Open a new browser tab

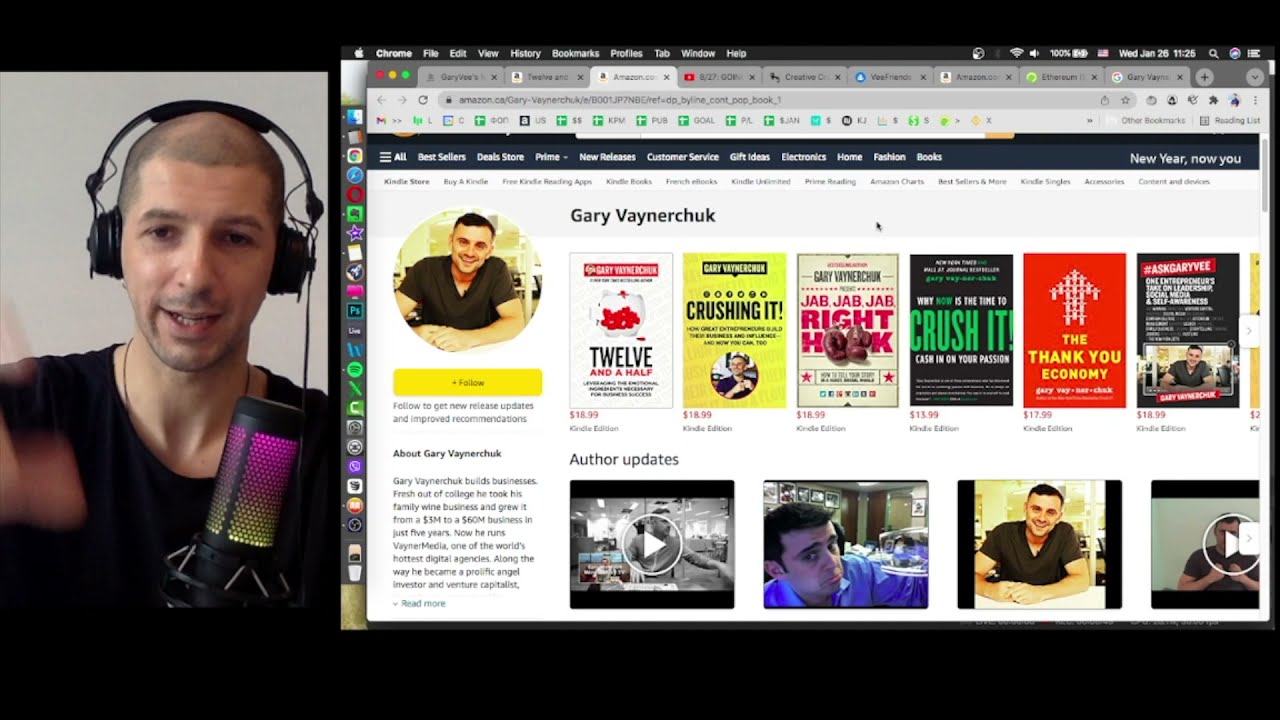click(1204, 77)
